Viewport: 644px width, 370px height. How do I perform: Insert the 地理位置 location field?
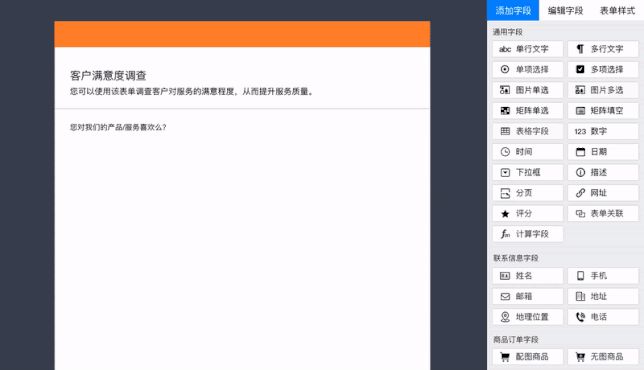pyautogui.click(x=528, y=317)
